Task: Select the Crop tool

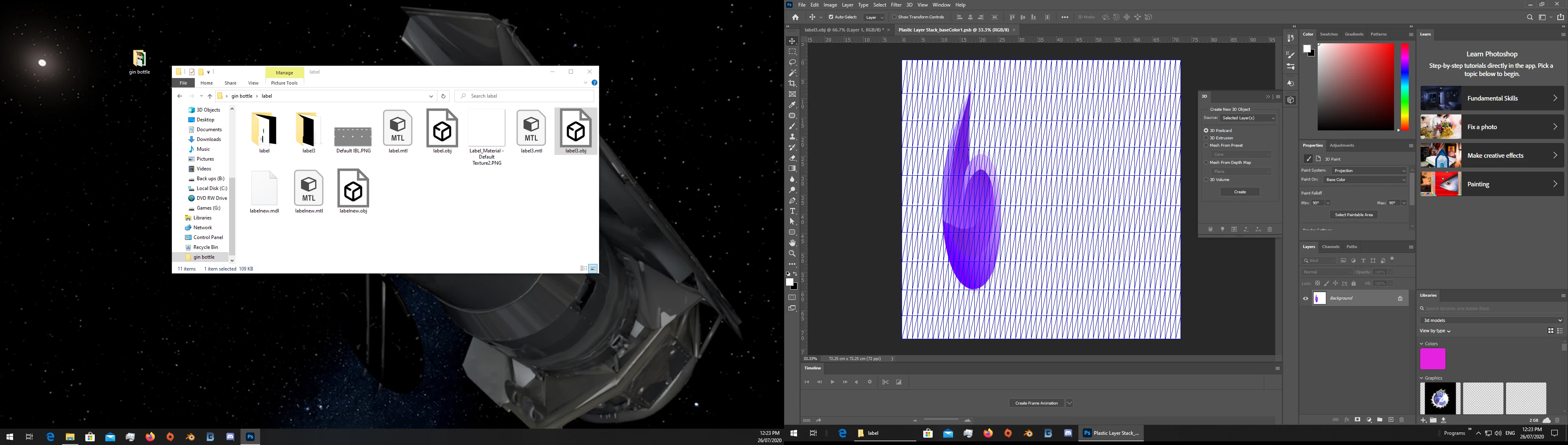Action: click(x=792, y=83)
